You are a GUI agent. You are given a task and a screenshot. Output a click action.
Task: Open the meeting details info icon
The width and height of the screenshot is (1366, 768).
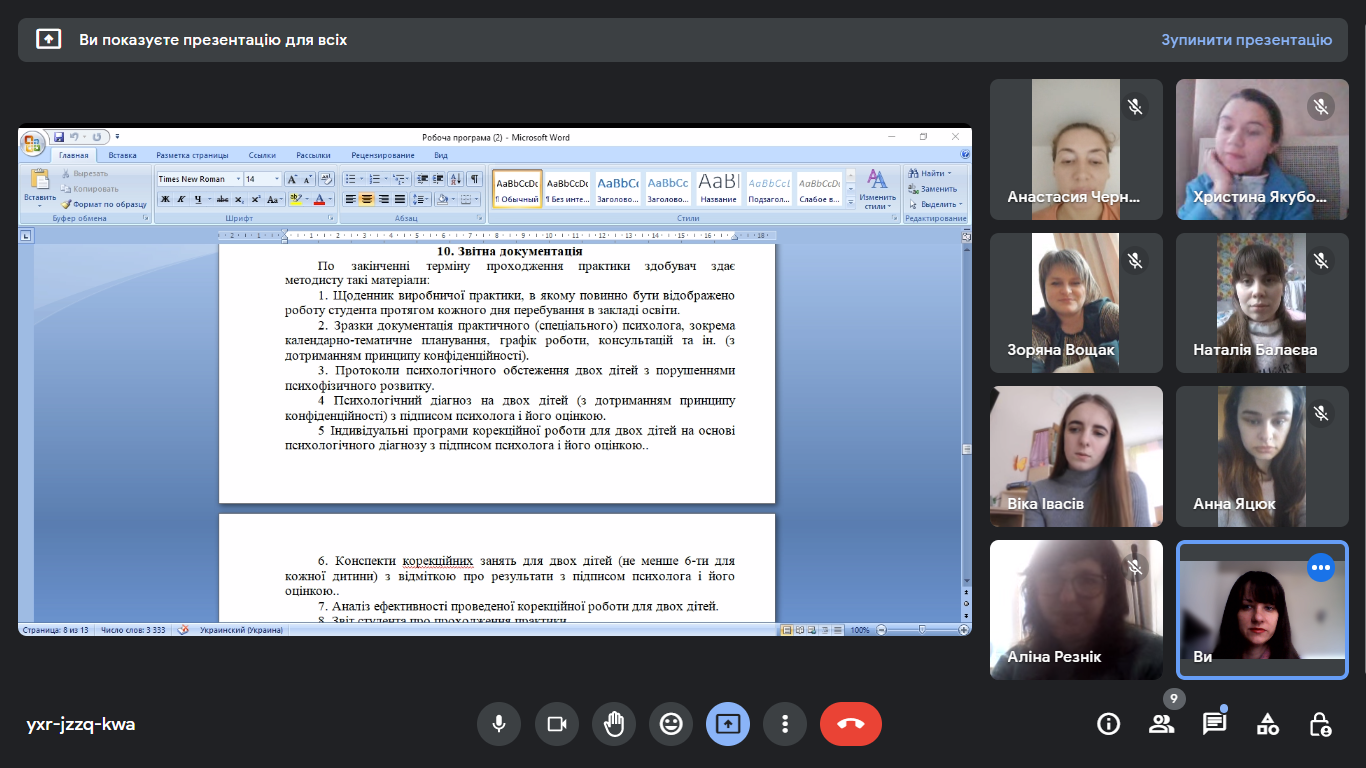coord(1108,724)
